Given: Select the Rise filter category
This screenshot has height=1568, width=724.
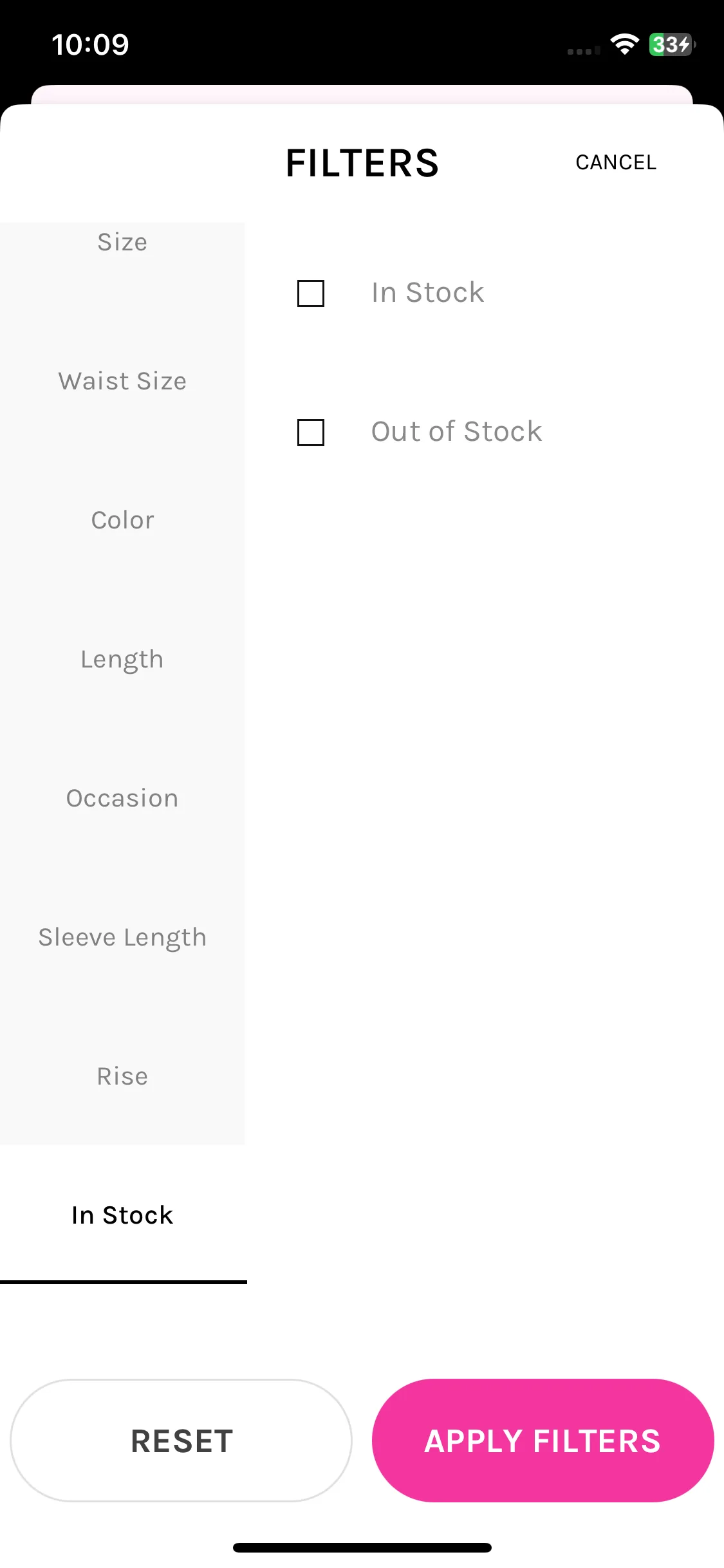Looking at the screenshot, I should [x=122, y=1076].
